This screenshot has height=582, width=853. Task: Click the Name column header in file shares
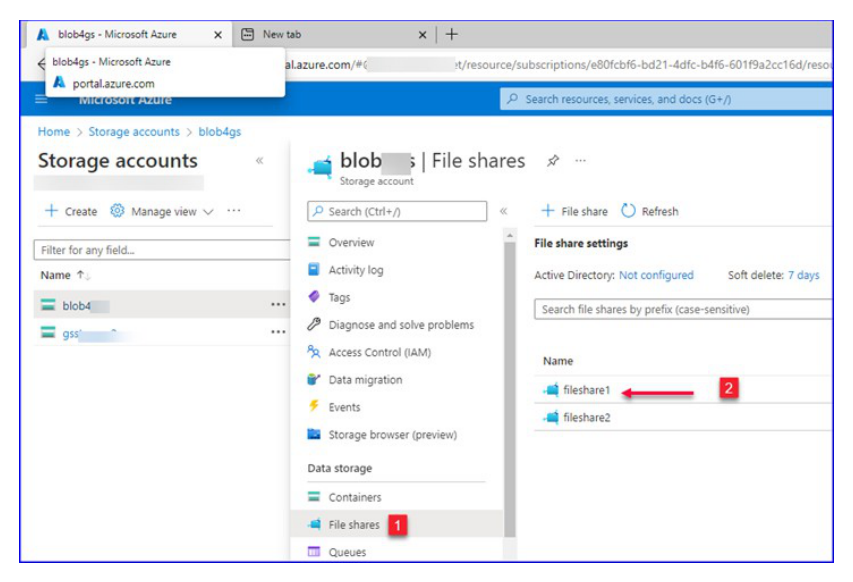558,361
